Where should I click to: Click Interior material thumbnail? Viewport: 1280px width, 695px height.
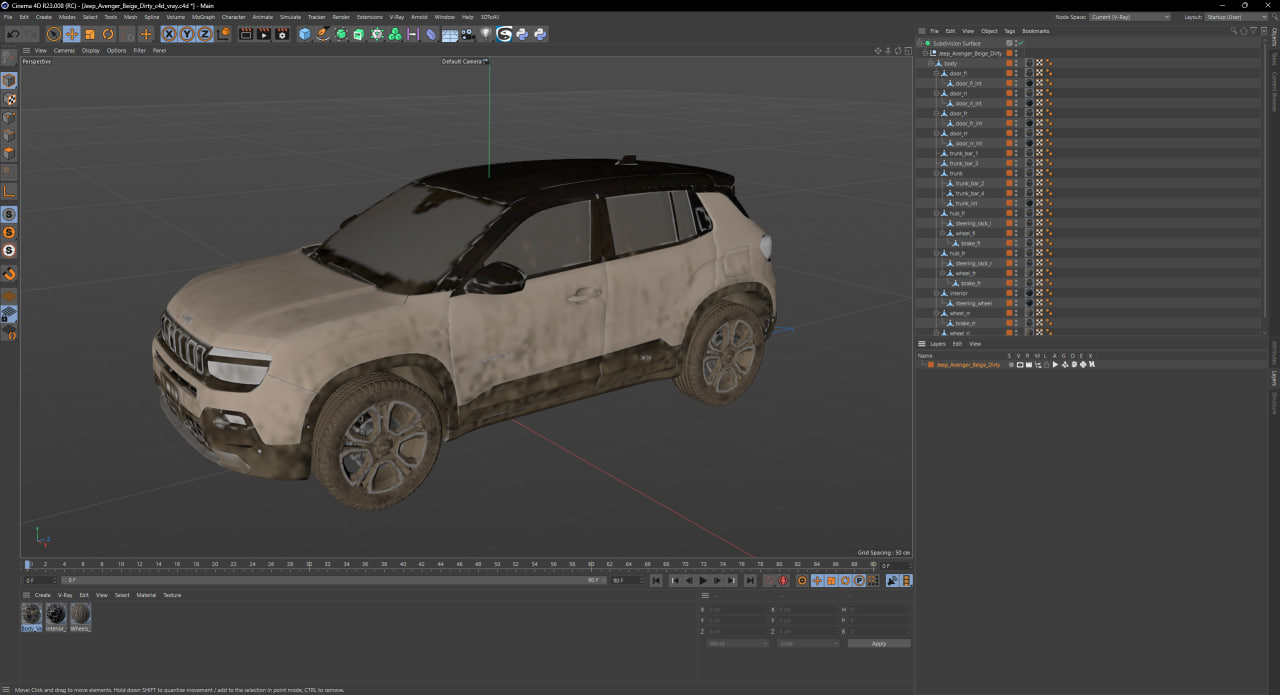tap(56, 614)
